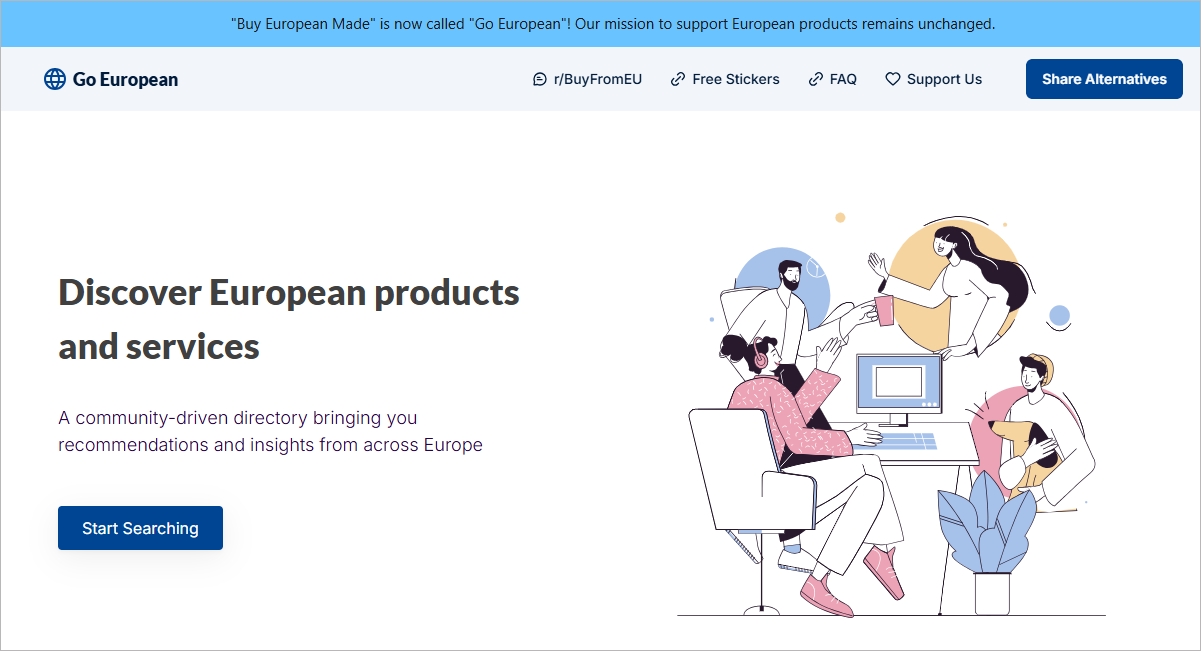Click the computer monitor in the illustration
The width and height of the screenshot is (1201, 651).
click(899, 387)
